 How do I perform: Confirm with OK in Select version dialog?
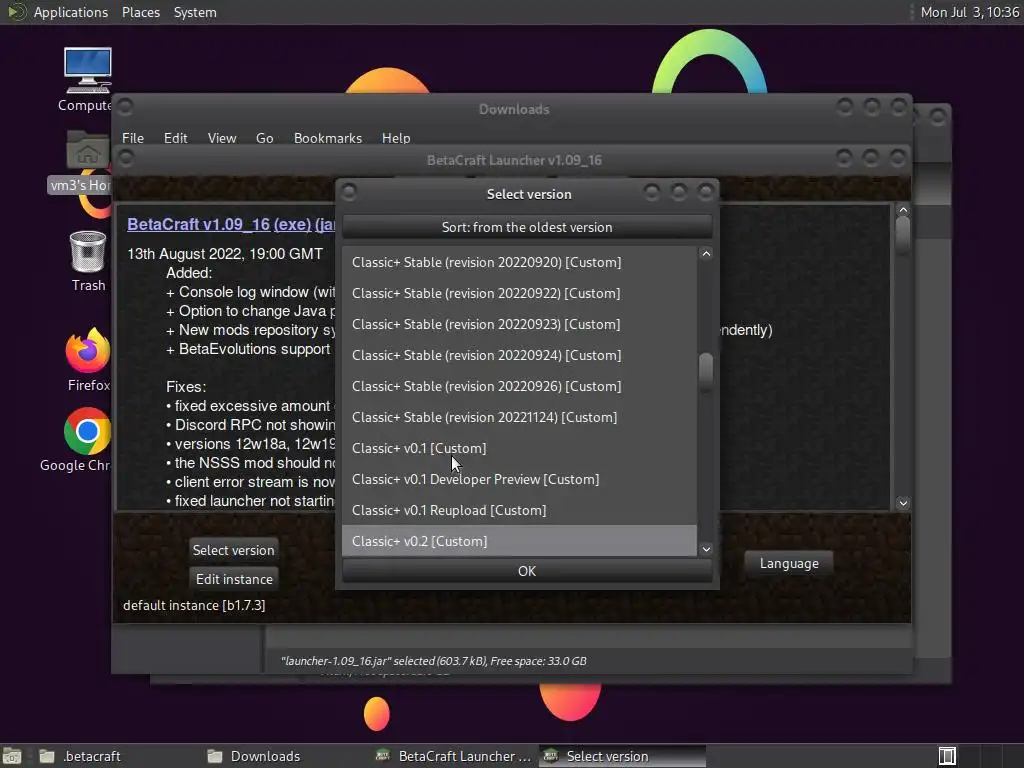tap(526, 571)
